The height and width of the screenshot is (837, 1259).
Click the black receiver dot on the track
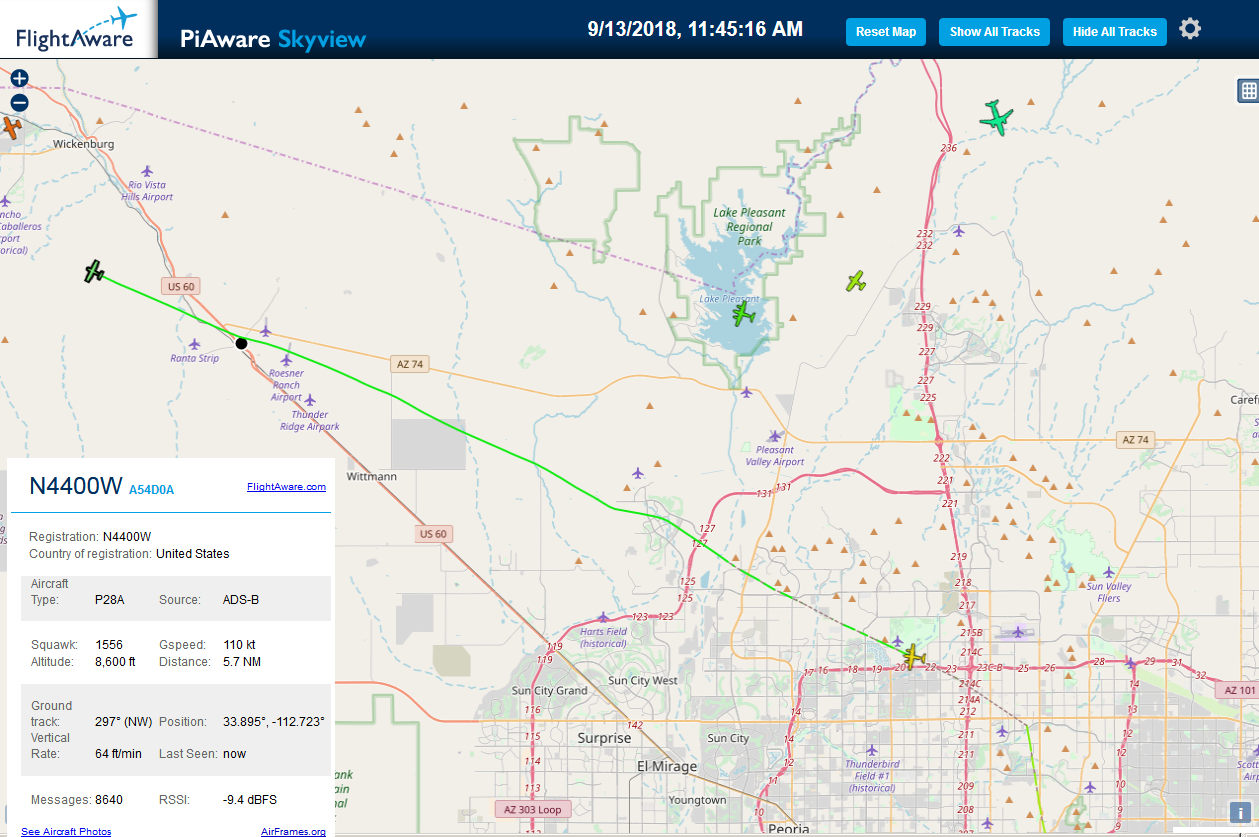[x=241, y=343]
